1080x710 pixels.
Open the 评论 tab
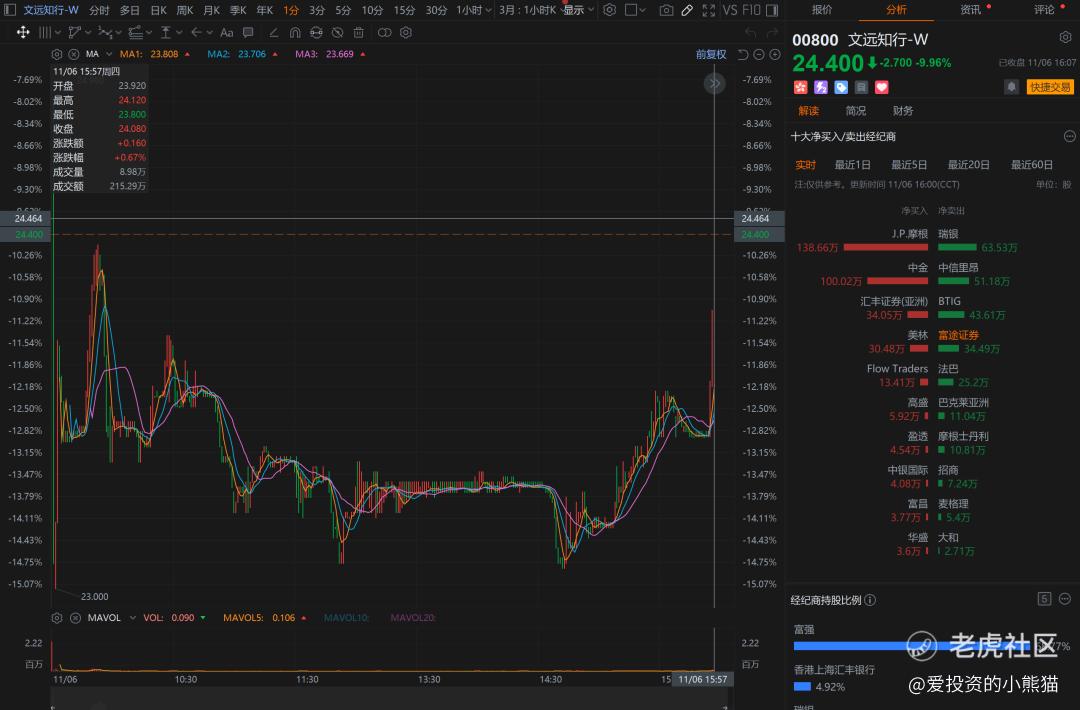coord(1044,10)
